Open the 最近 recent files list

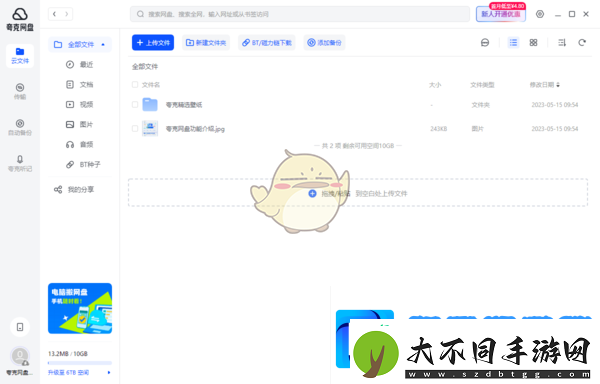[80, 65]
